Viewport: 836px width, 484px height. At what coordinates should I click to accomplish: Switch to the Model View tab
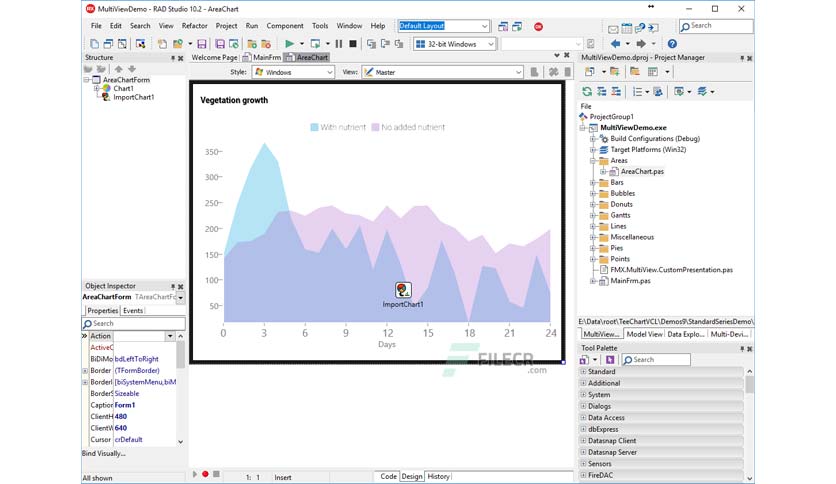click(644, 334)
